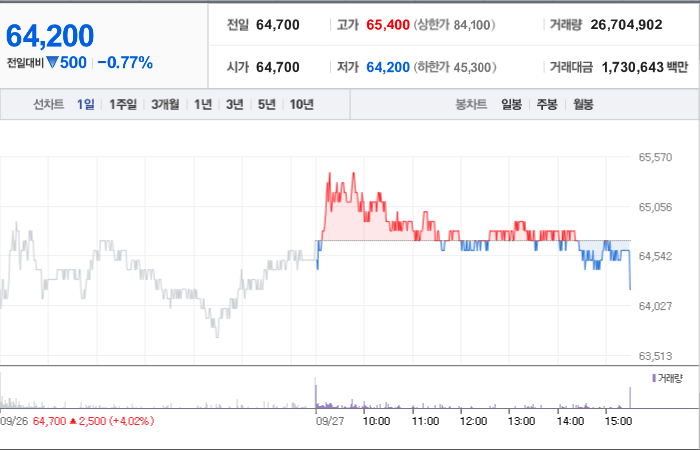Click the 13:00 time axis label
The width and height of the screenshot is (700, 450).
pos(521,421)
